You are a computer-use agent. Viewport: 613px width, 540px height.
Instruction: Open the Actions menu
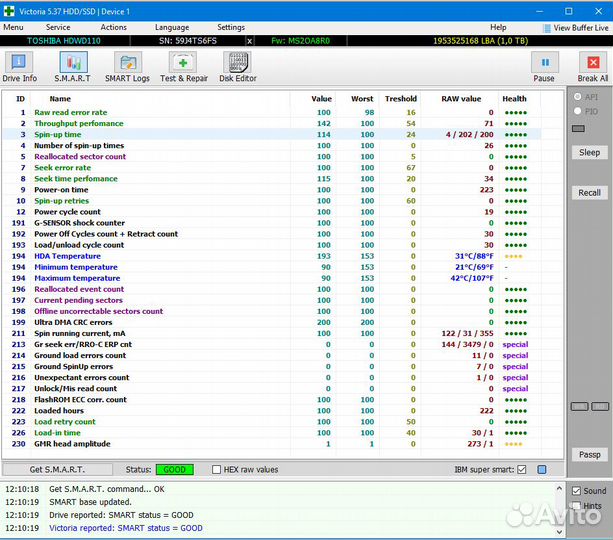coord(113,28)
